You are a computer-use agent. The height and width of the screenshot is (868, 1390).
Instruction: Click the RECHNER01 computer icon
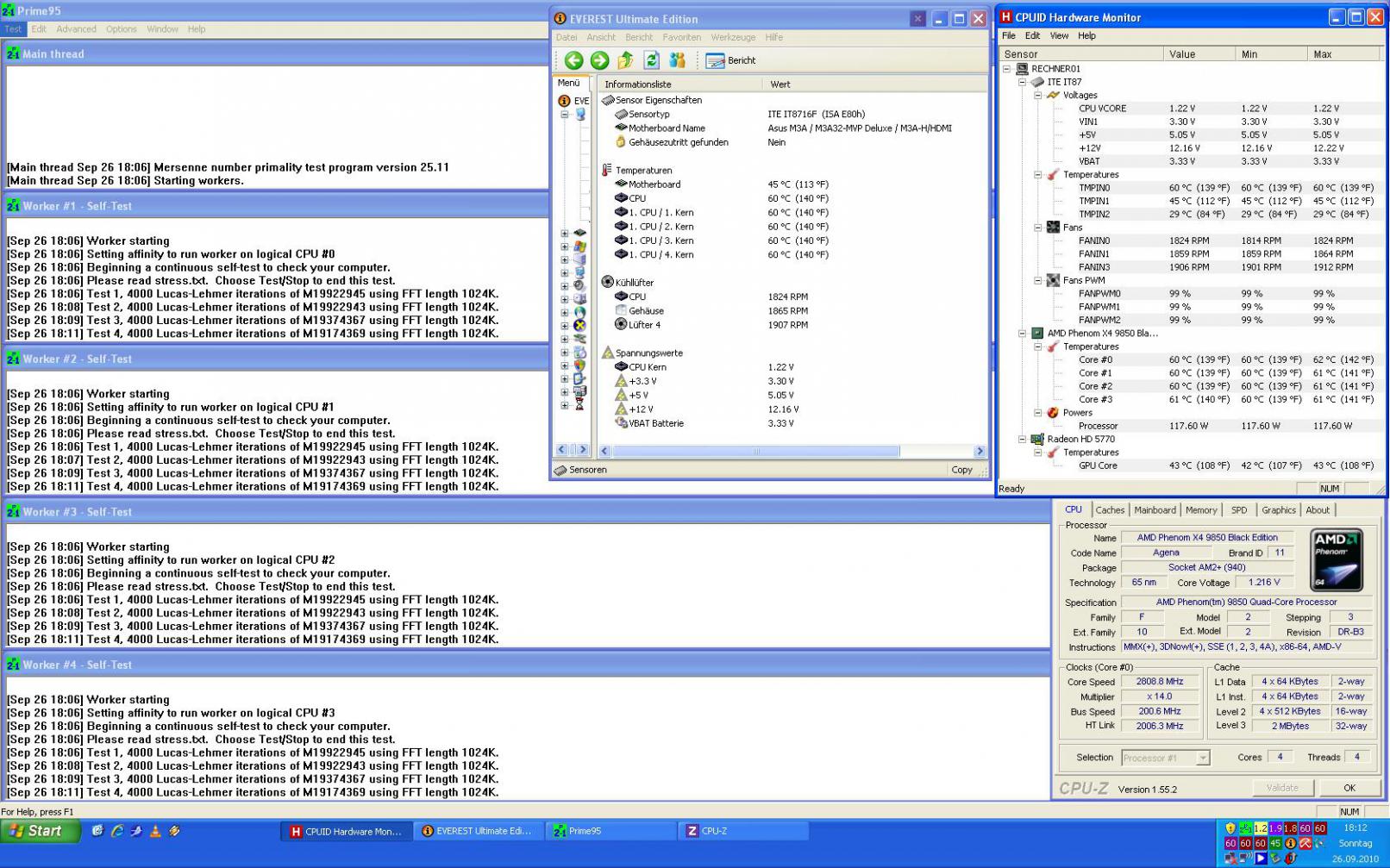tap(1022, 69)
